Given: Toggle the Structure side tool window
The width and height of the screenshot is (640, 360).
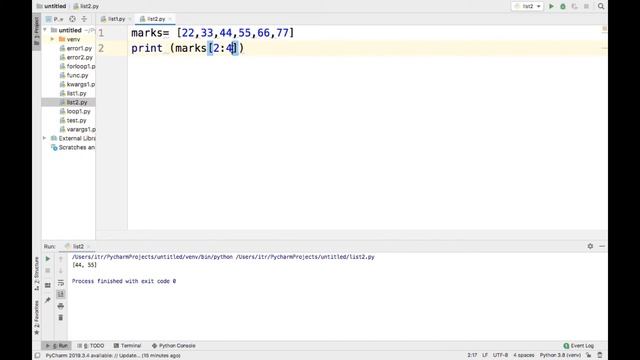Looking at the screenshot, I should click(37, 273).
